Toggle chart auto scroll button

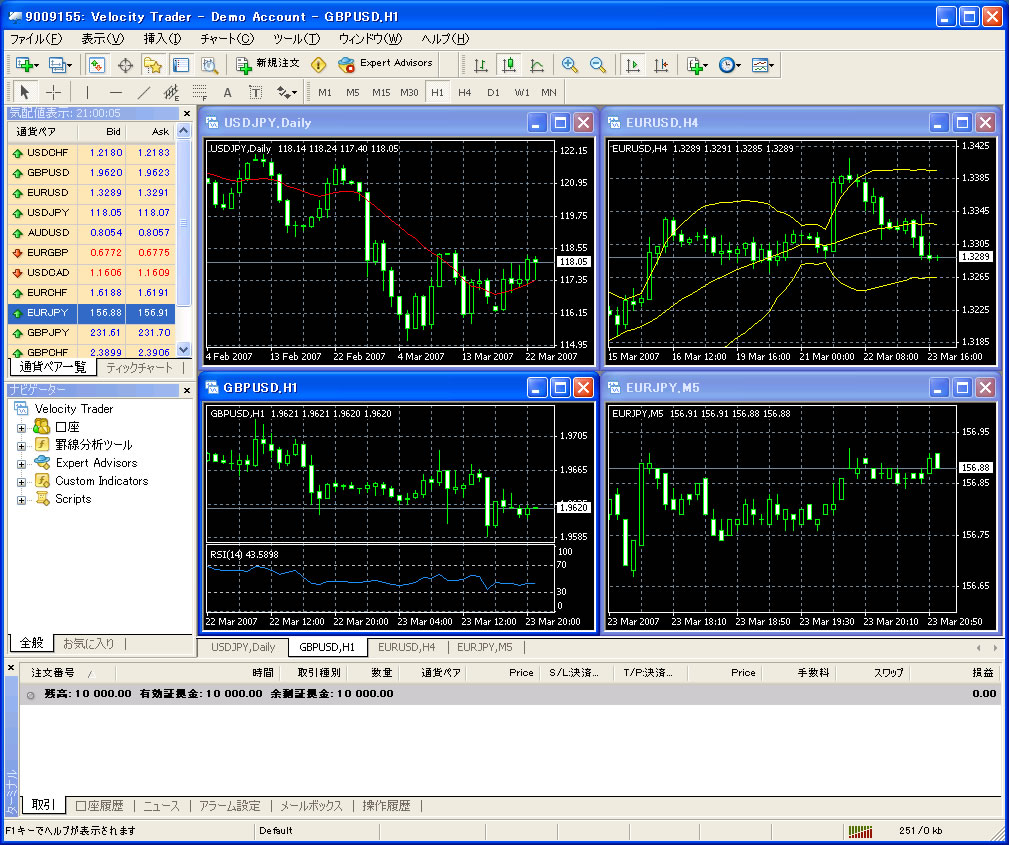pyautogui.click(x=632, y=65)
